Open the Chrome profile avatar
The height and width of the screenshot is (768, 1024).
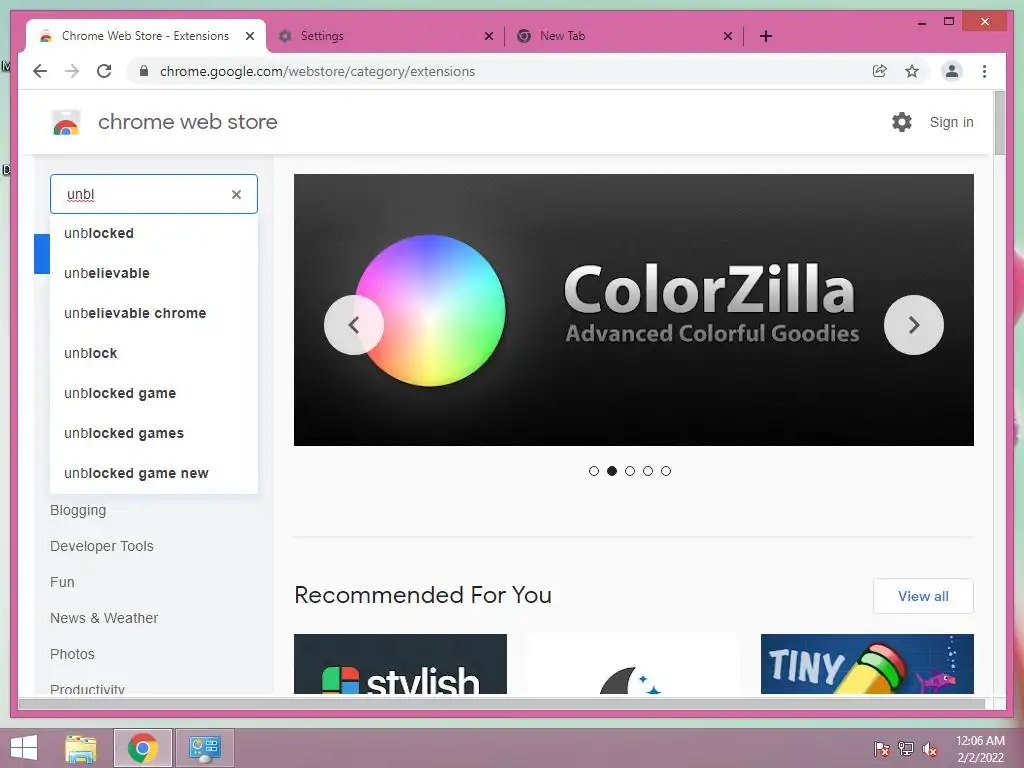[952, 71]
